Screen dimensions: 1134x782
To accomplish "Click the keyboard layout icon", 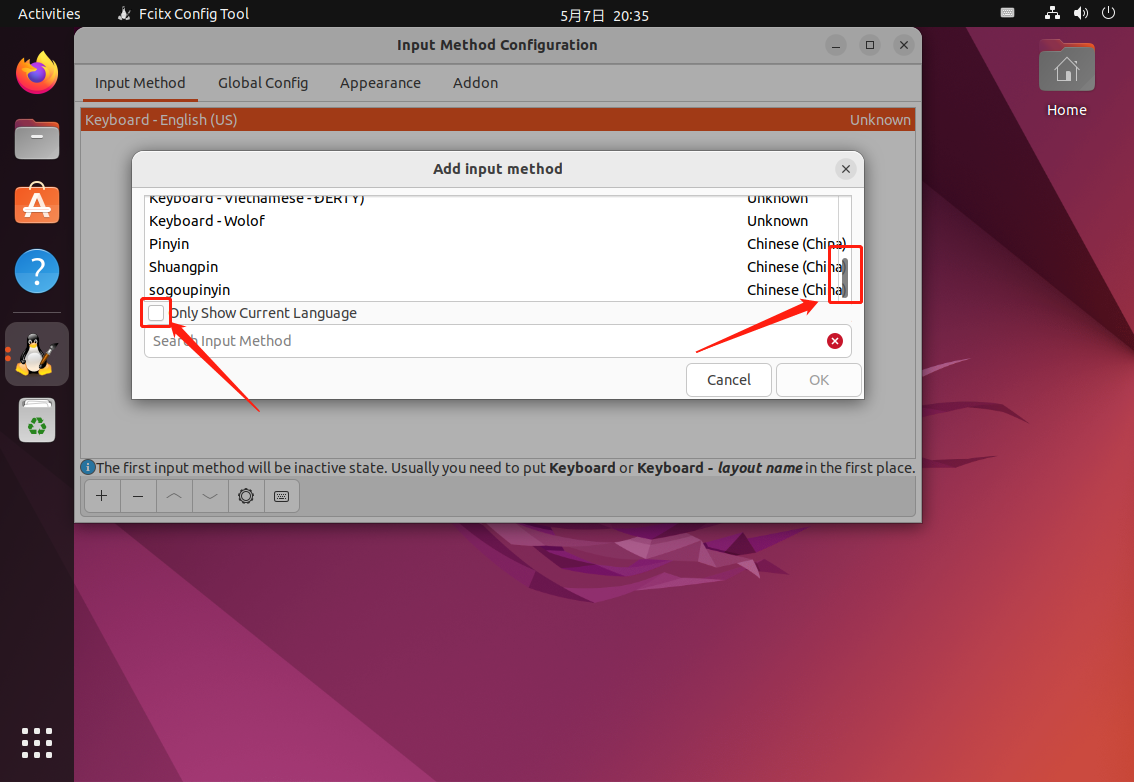I will pos(282,496).
